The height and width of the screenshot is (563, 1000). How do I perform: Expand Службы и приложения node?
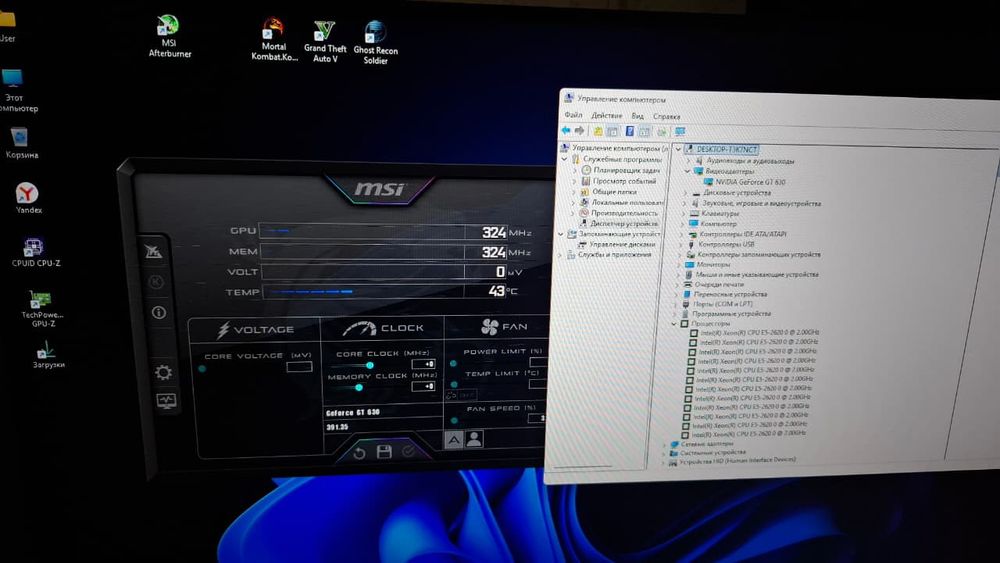coord(561,254)
